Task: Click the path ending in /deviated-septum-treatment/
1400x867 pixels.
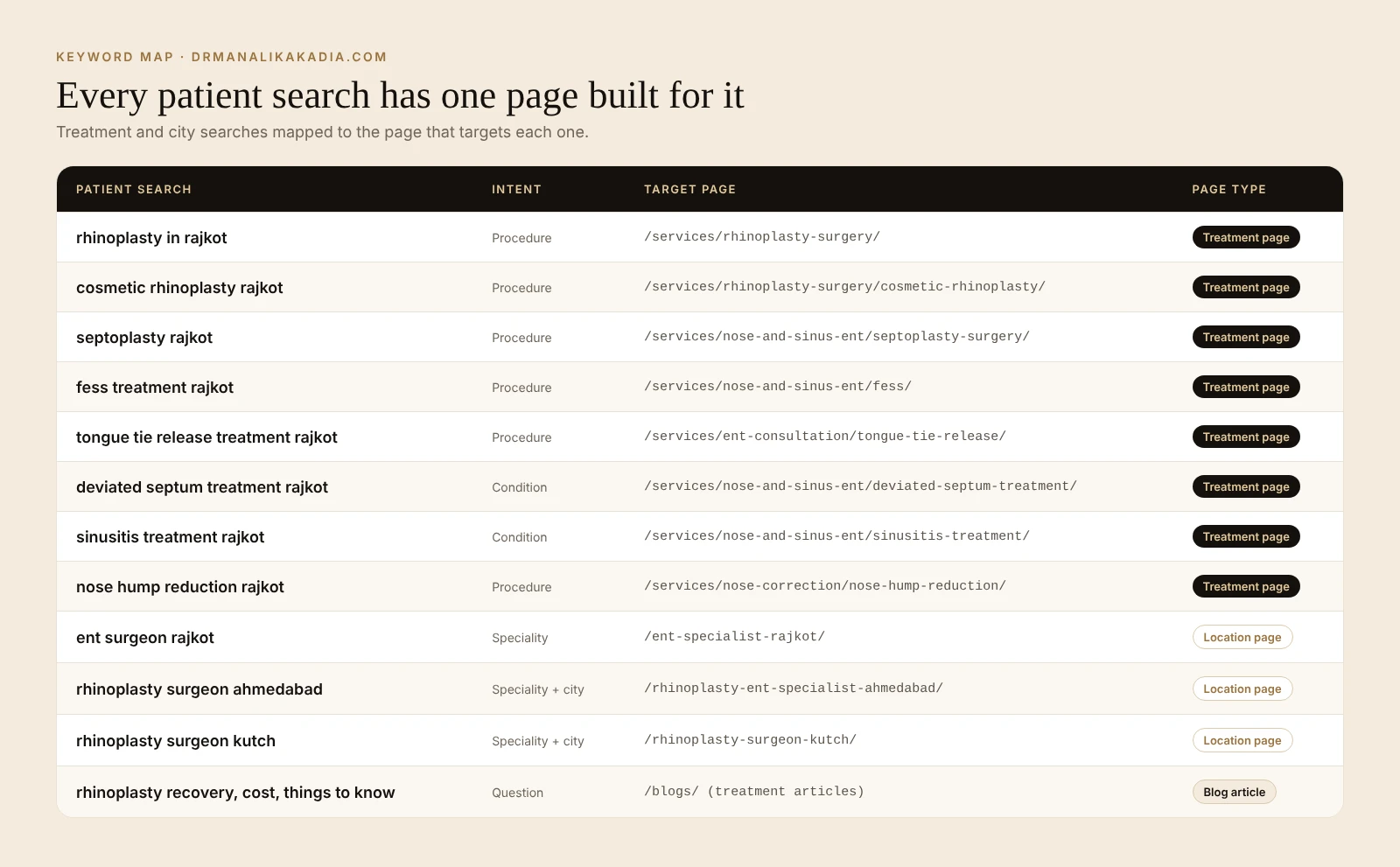Action: pyautogui.click(x=860, y=486)
